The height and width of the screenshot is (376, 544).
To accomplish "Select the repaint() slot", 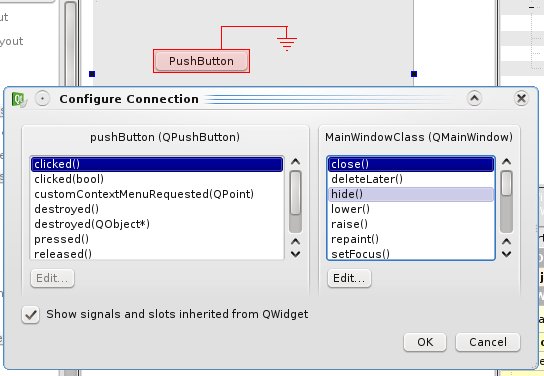I will pos(411,239).
